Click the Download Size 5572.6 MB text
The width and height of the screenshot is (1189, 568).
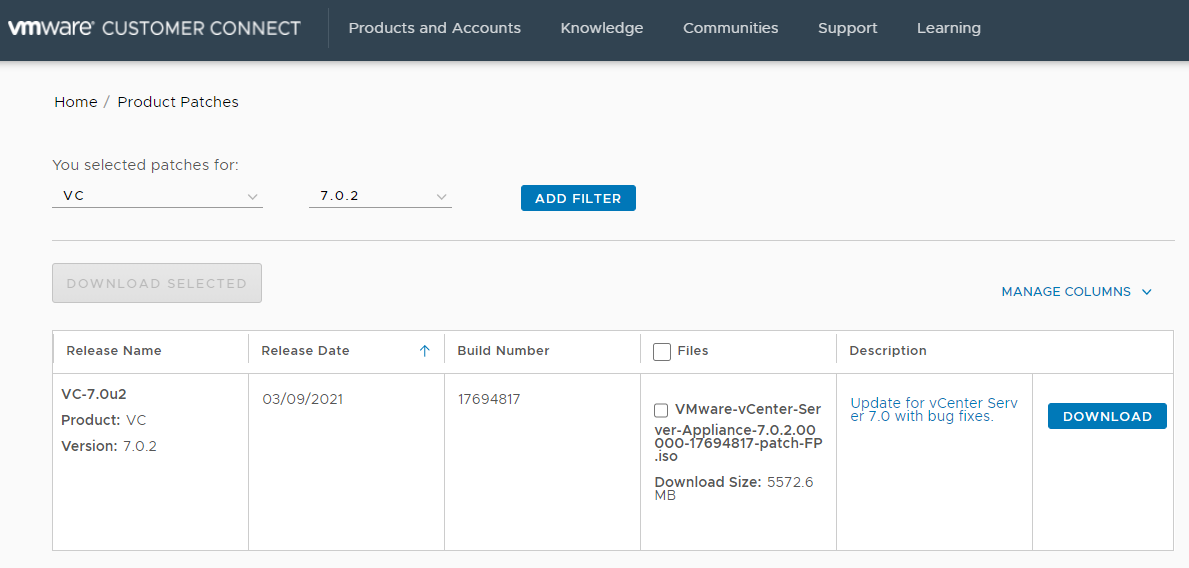[x=734, y=488]
